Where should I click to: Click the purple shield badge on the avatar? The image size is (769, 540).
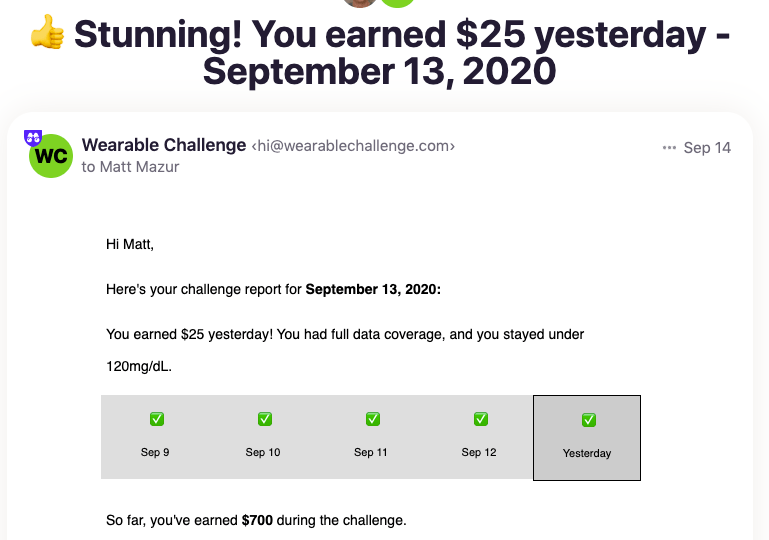click(32, 138)
